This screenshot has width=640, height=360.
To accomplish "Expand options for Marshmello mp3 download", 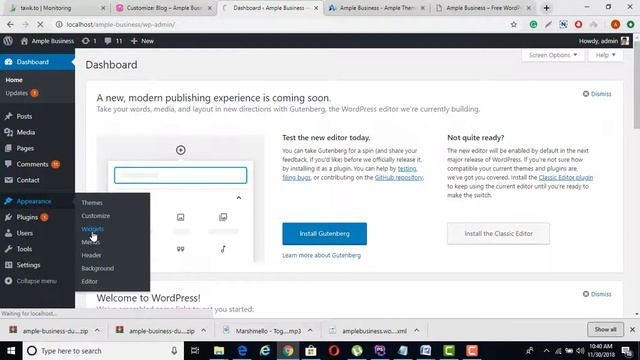I will pos(310,331).
